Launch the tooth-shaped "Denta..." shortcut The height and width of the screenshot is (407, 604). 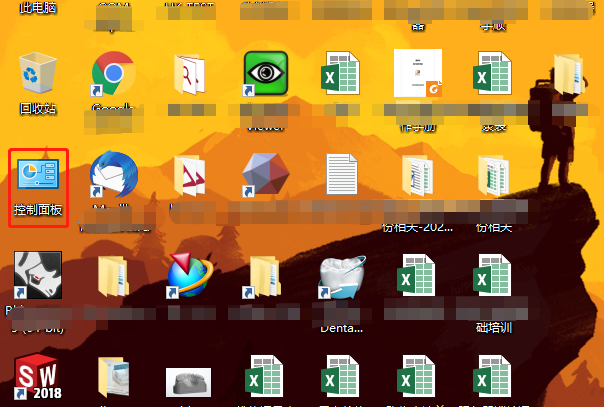342,276
